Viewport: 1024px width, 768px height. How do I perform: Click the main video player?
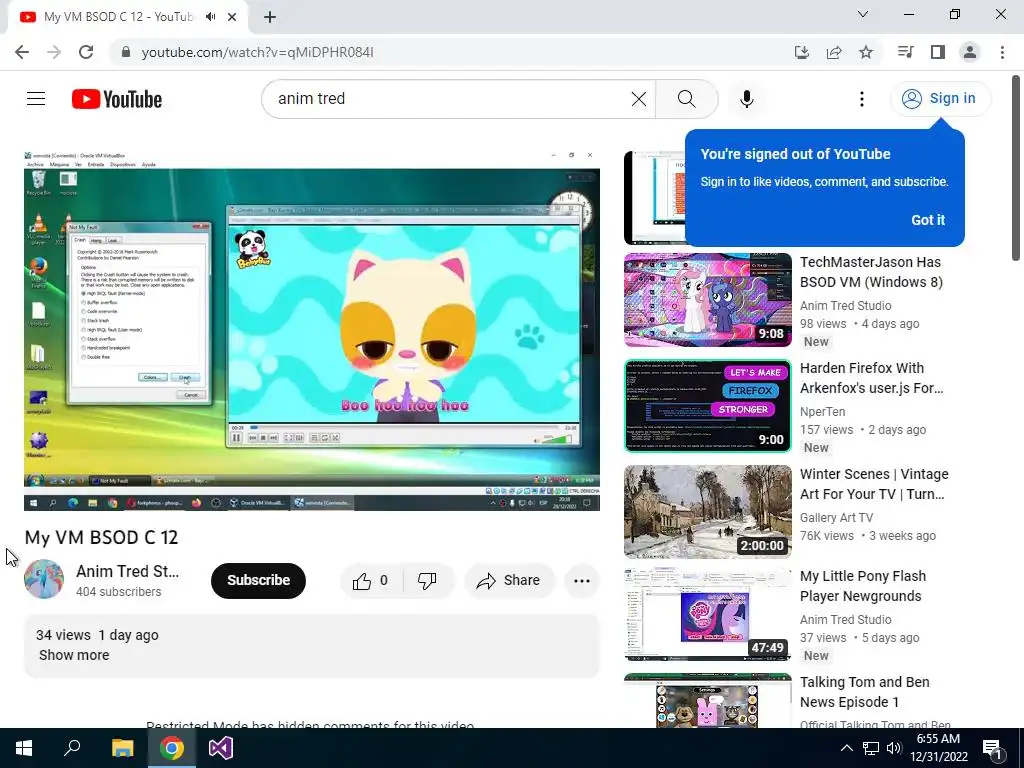tap(312, 330)
